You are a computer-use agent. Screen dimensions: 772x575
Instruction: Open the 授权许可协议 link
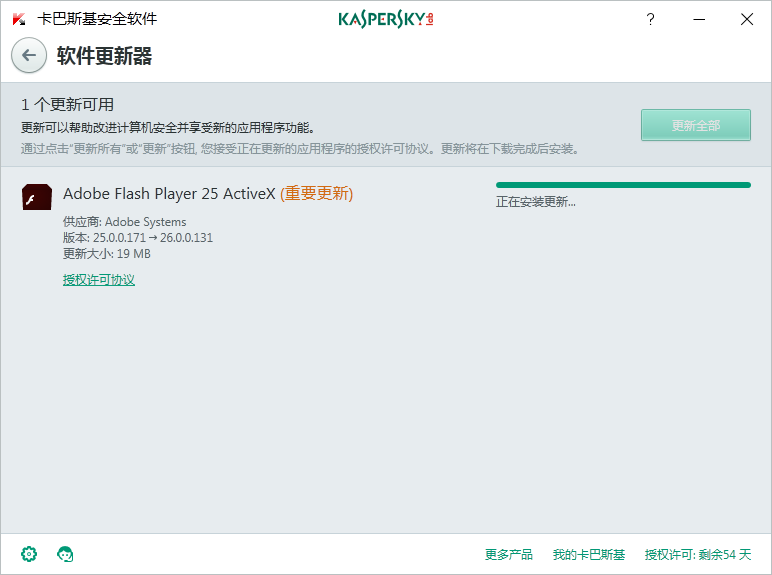98,280
